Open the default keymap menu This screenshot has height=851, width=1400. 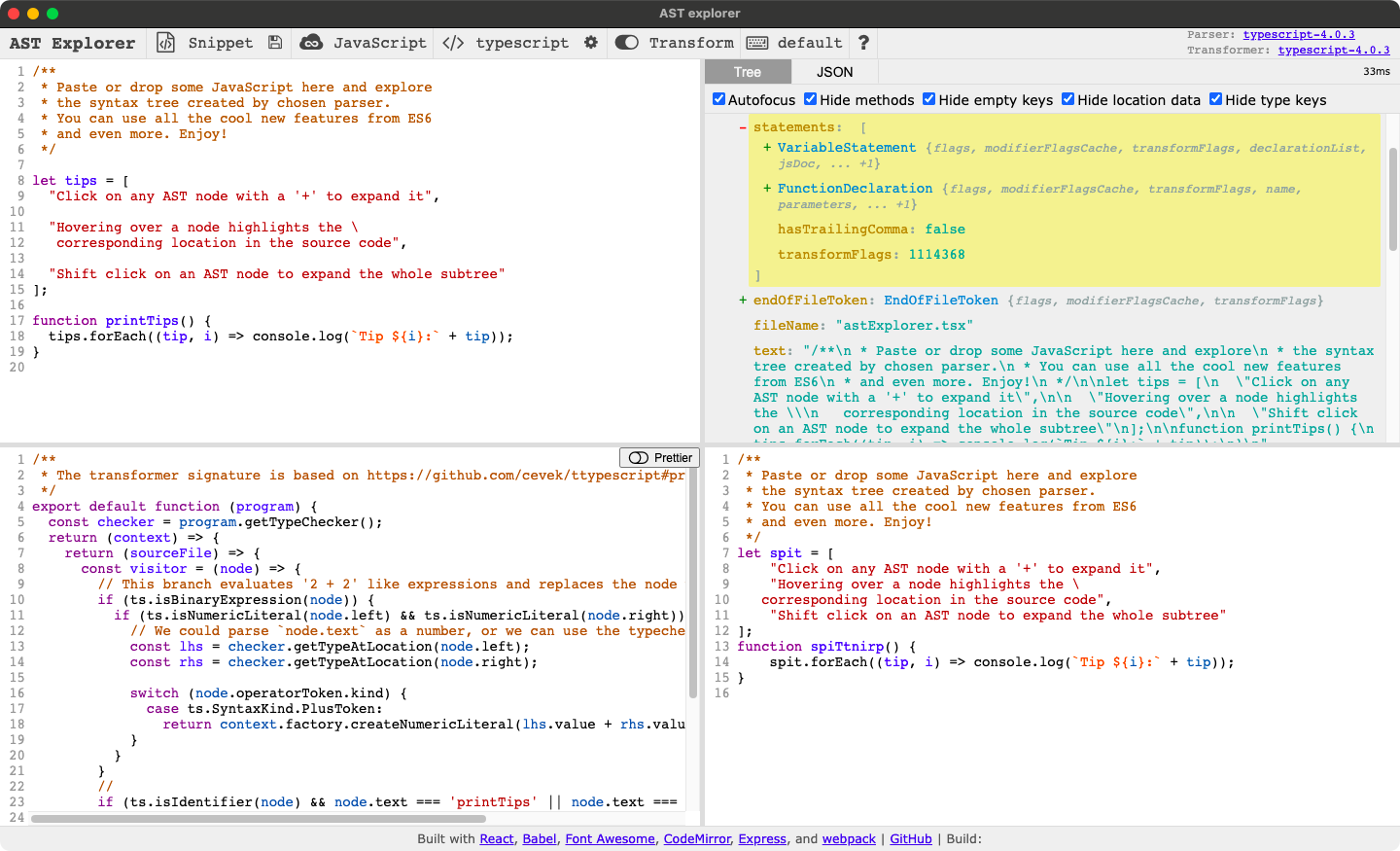[810, 43]
